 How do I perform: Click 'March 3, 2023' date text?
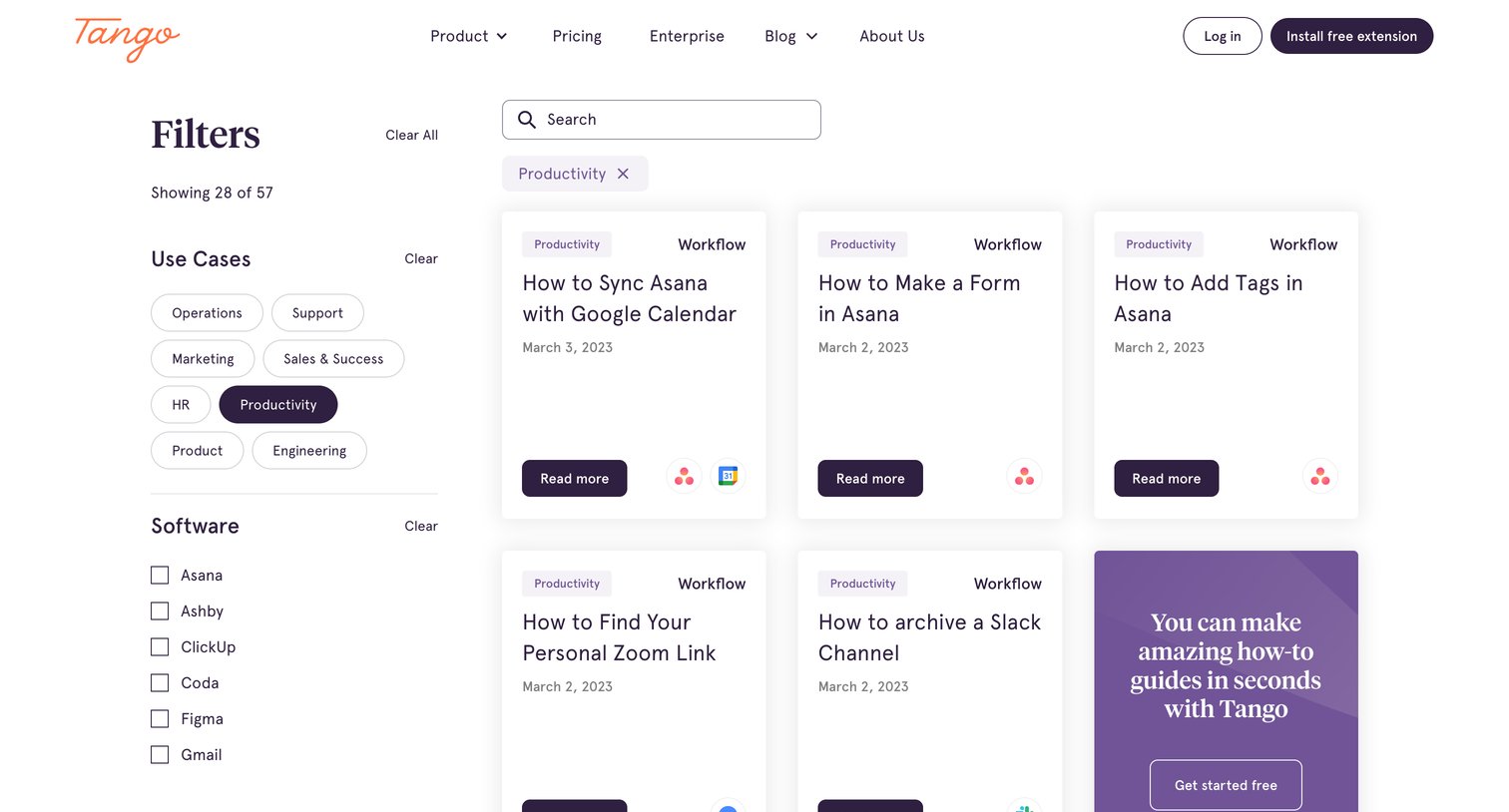[x=568, y=347]
